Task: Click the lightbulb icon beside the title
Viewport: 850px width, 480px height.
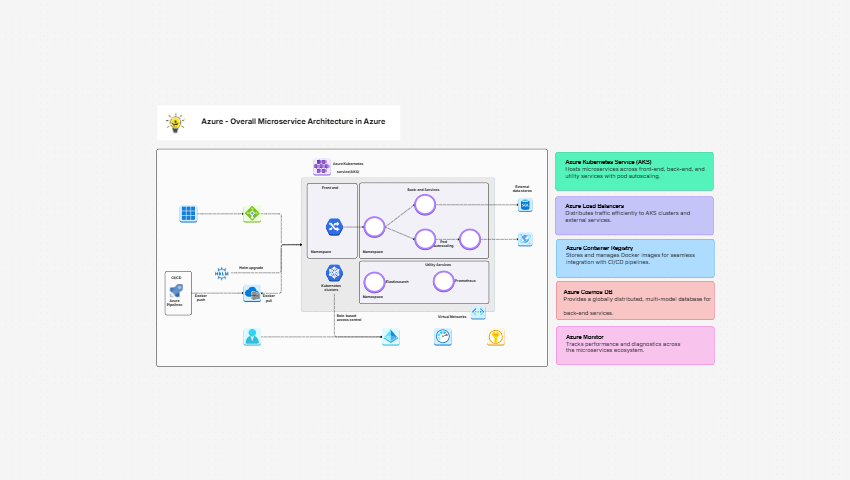Action: (x=176, y=122)
